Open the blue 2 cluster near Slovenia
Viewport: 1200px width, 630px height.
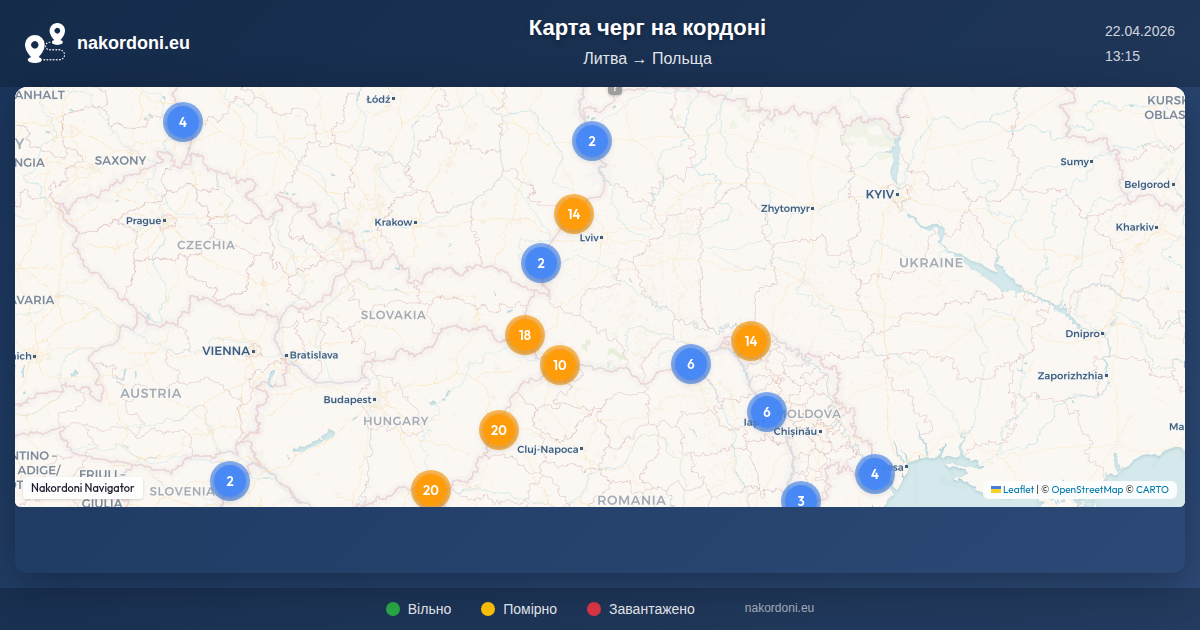pos(230,481)
